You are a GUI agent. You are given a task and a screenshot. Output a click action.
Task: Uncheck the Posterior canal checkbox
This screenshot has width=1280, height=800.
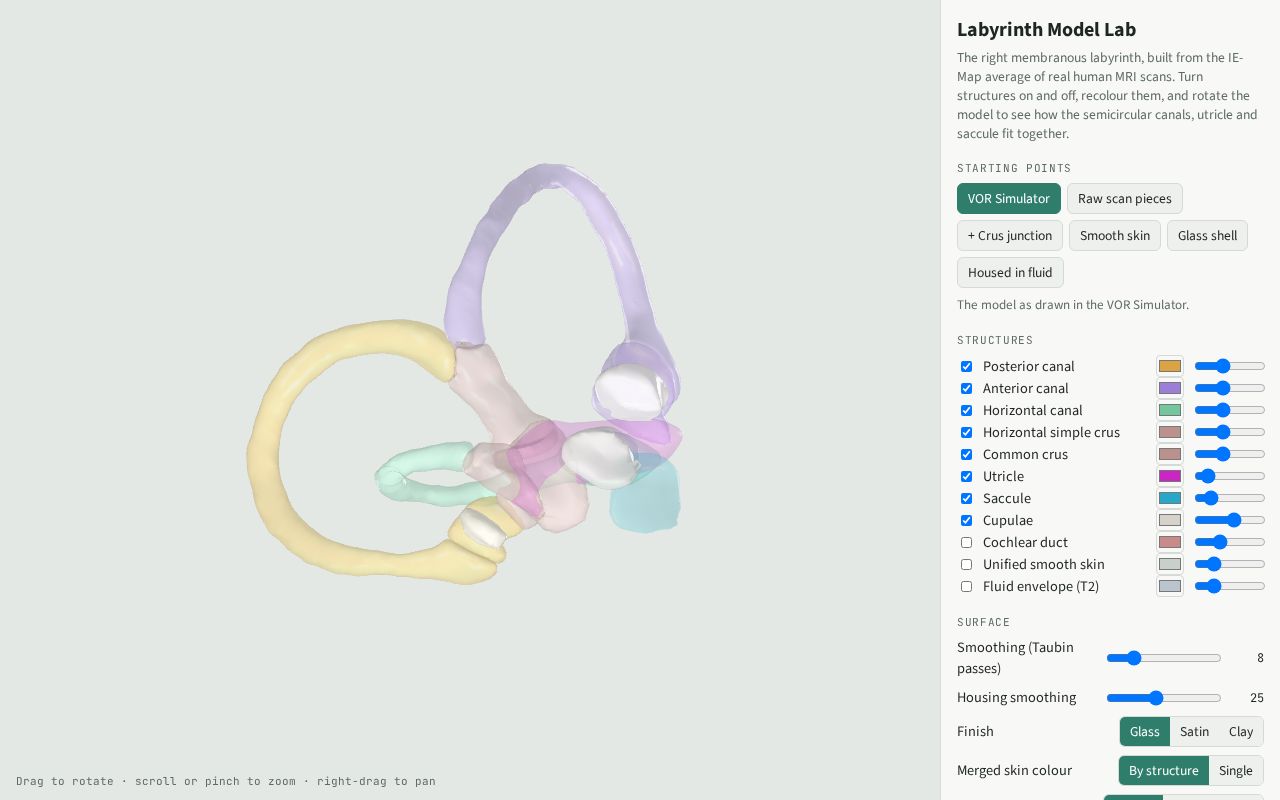(x=966, y=366)
